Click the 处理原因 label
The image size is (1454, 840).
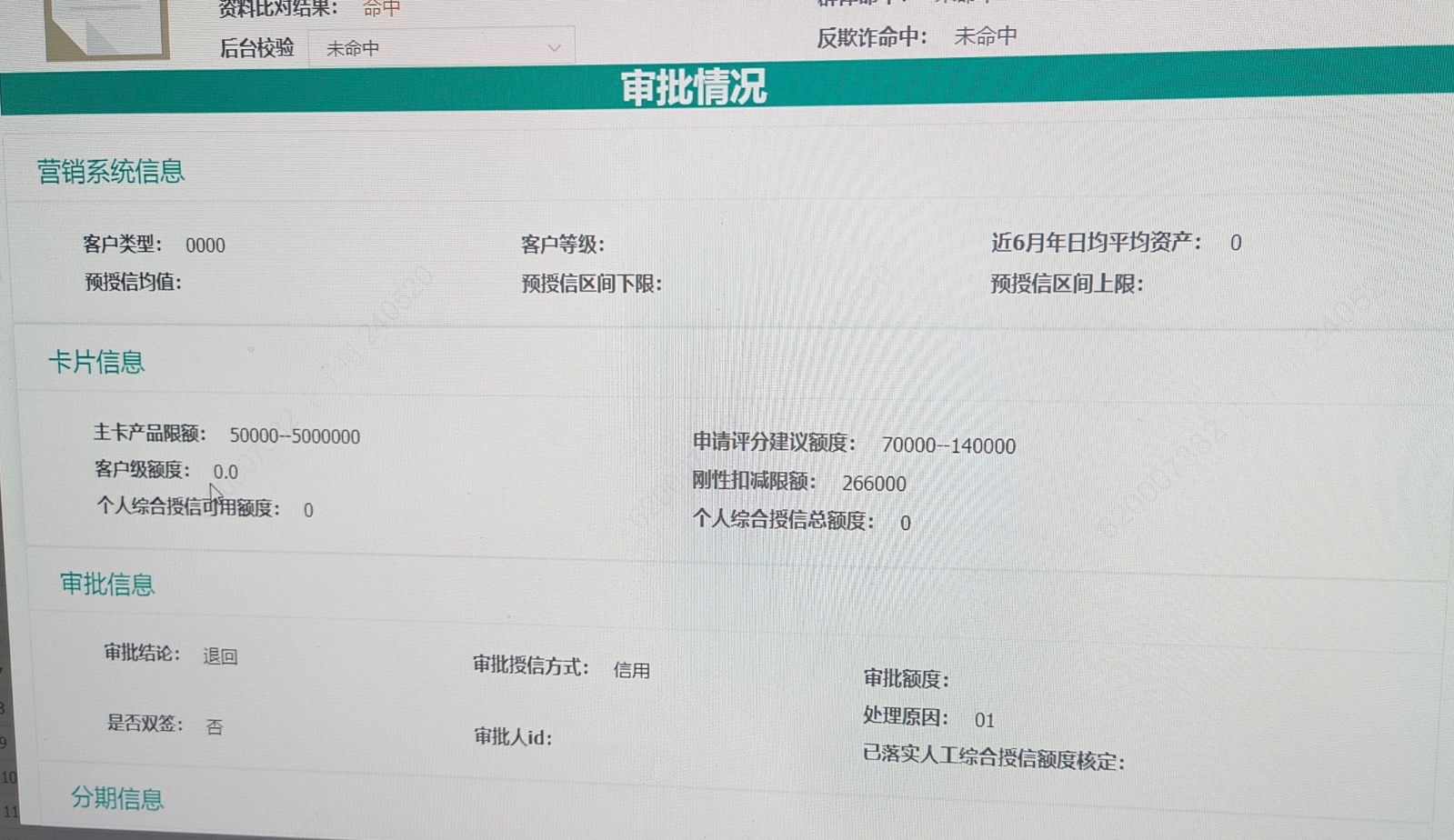[x=906, y=716]
